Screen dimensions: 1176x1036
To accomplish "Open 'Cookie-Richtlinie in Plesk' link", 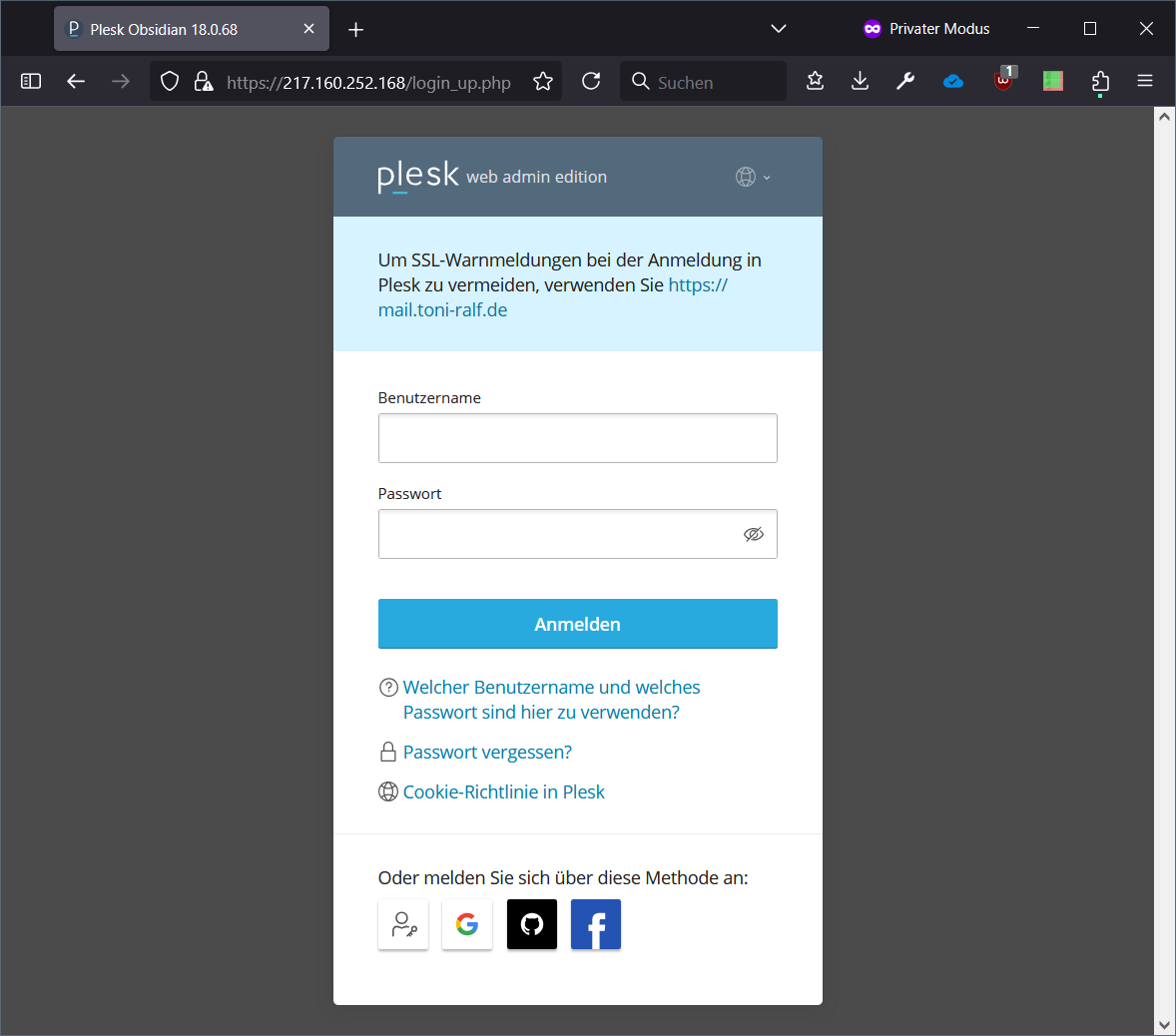I will click(503, 791).
